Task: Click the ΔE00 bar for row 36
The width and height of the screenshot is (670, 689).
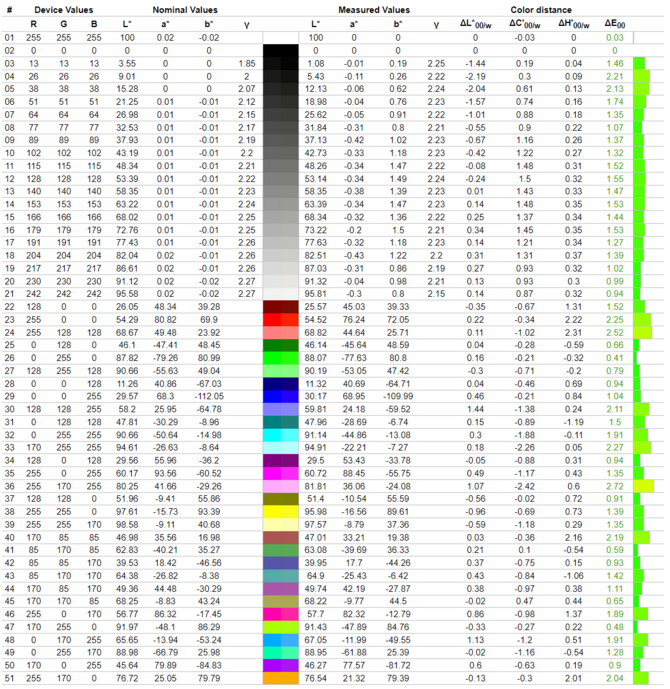Action: pyautogui.click(x=644, y=486)
